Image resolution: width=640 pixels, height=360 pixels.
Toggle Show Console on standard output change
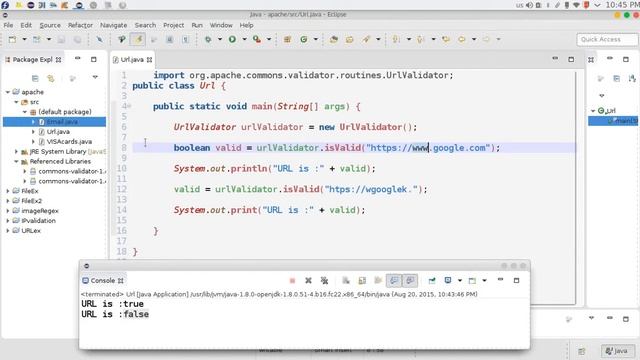394,281
